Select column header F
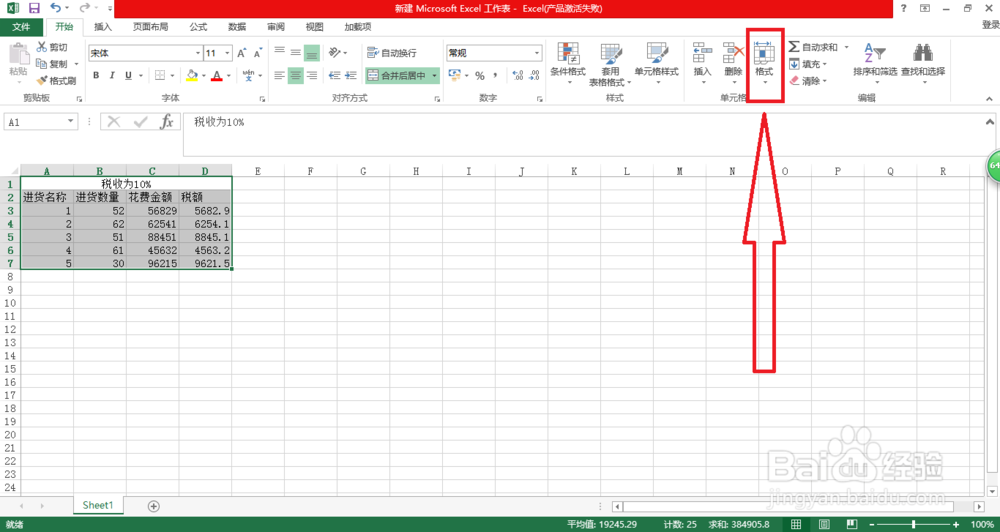Screen dimensions: 1000x532 pyautogui.click(x=310, y=171)
